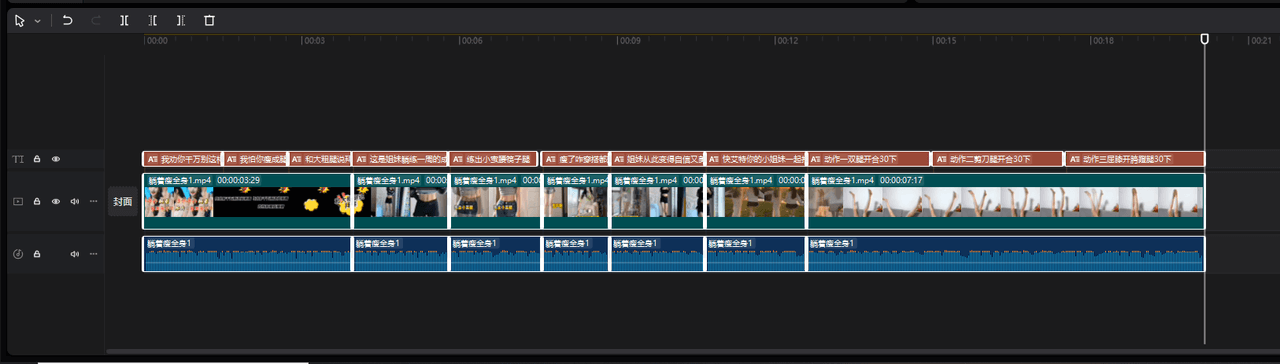
Task: Mute the main video track
Action: (x=74, y=201)
